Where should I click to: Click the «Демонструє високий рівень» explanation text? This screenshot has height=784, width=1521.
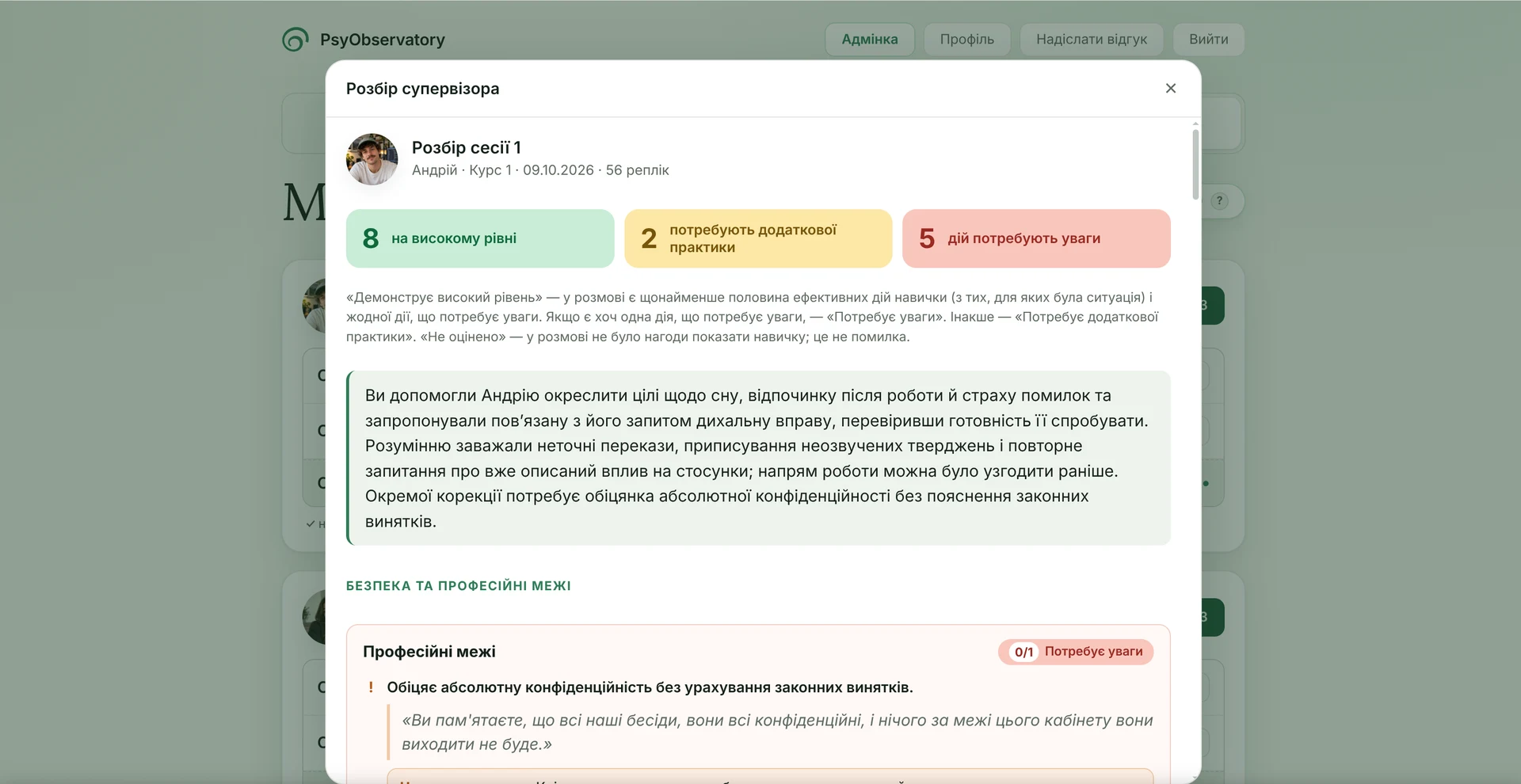tap(753, 317)
